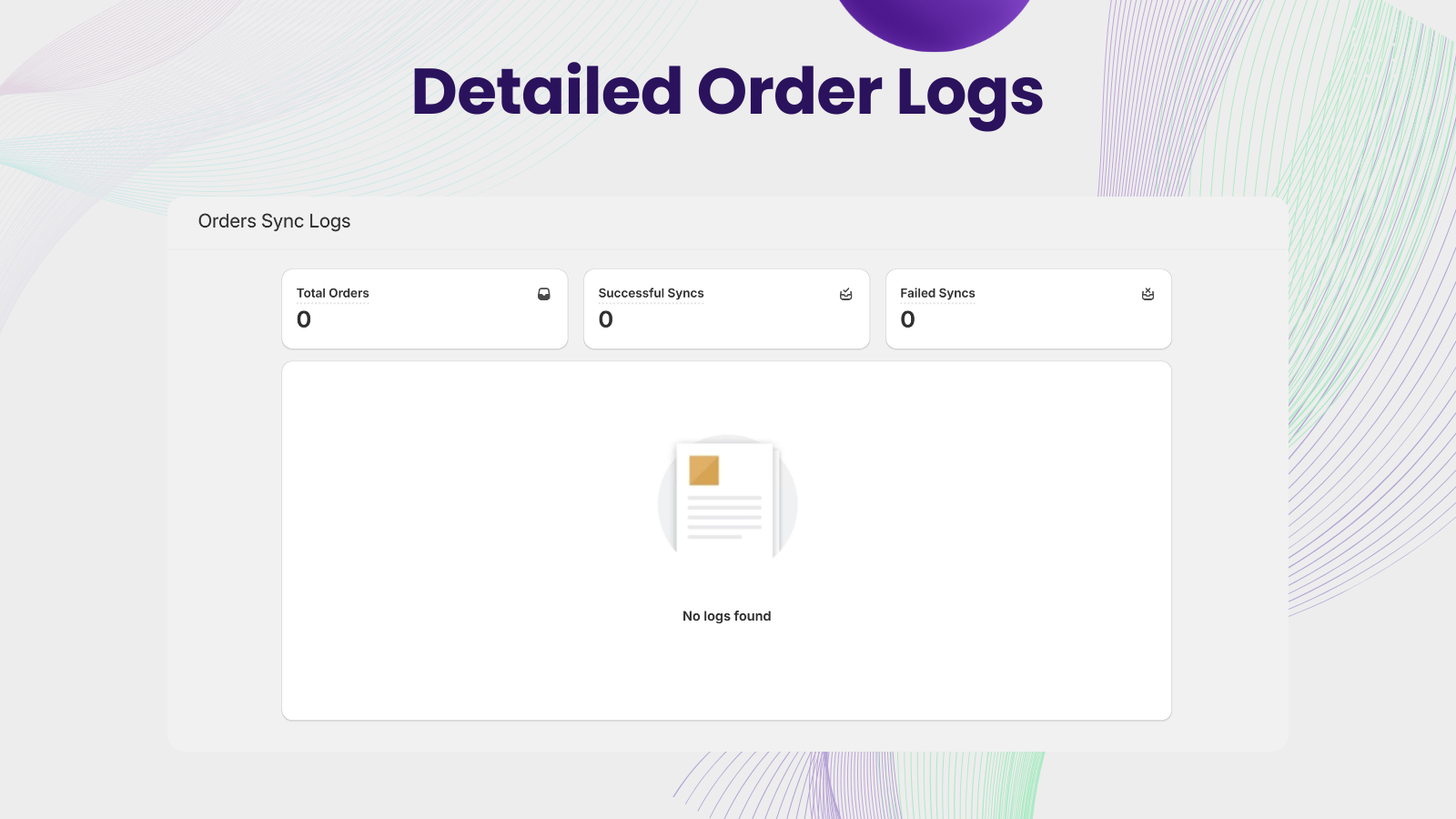Click the inbox icon in Total Orders card
This screenshot has height=819, width=1456.
click(x=544, y=294)
